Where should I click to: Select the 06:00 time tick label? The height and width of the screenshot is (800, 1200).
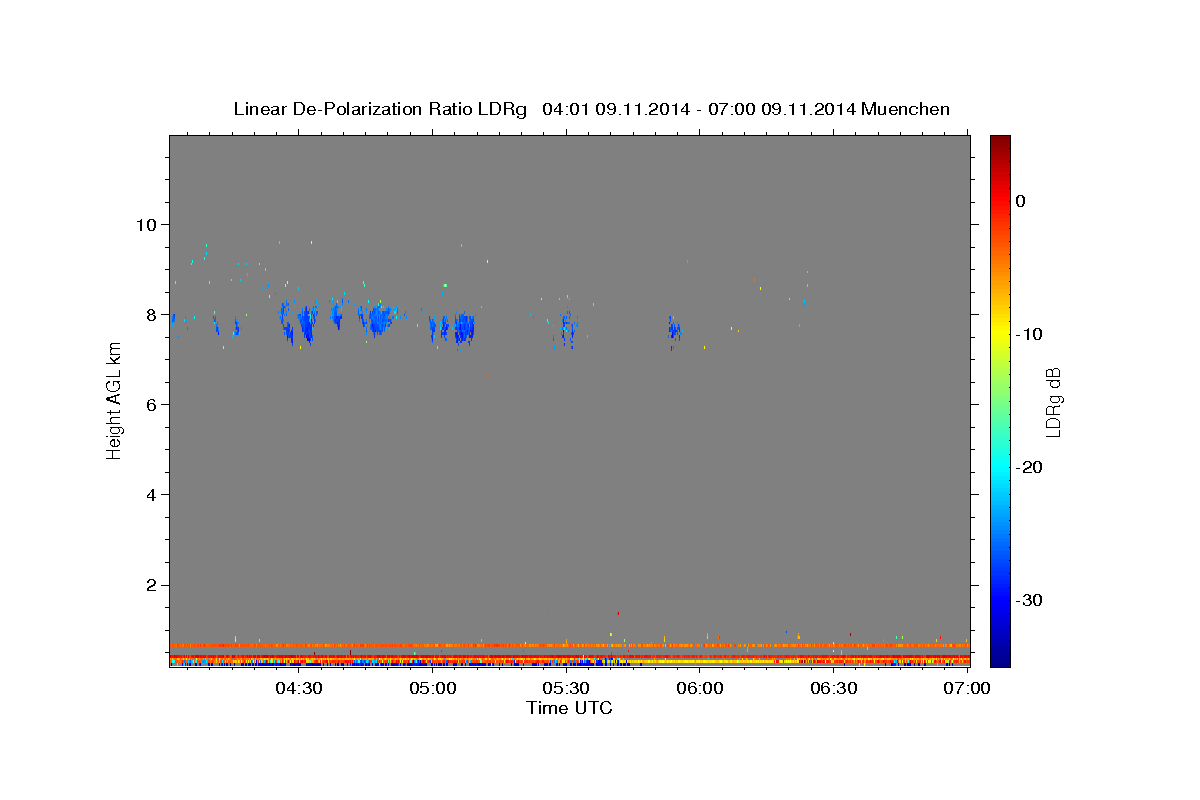point(700,688)
